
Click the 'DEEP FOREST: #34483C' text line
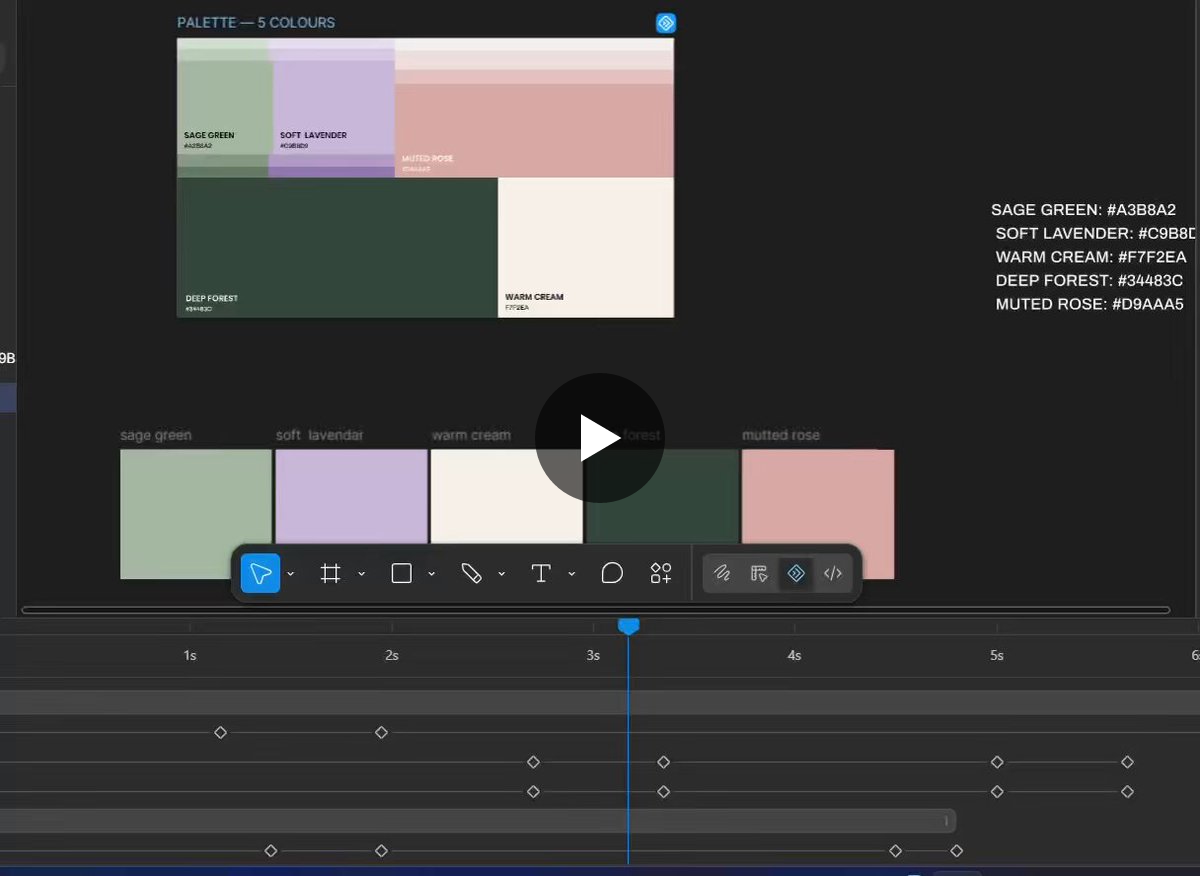point(1089,280)
